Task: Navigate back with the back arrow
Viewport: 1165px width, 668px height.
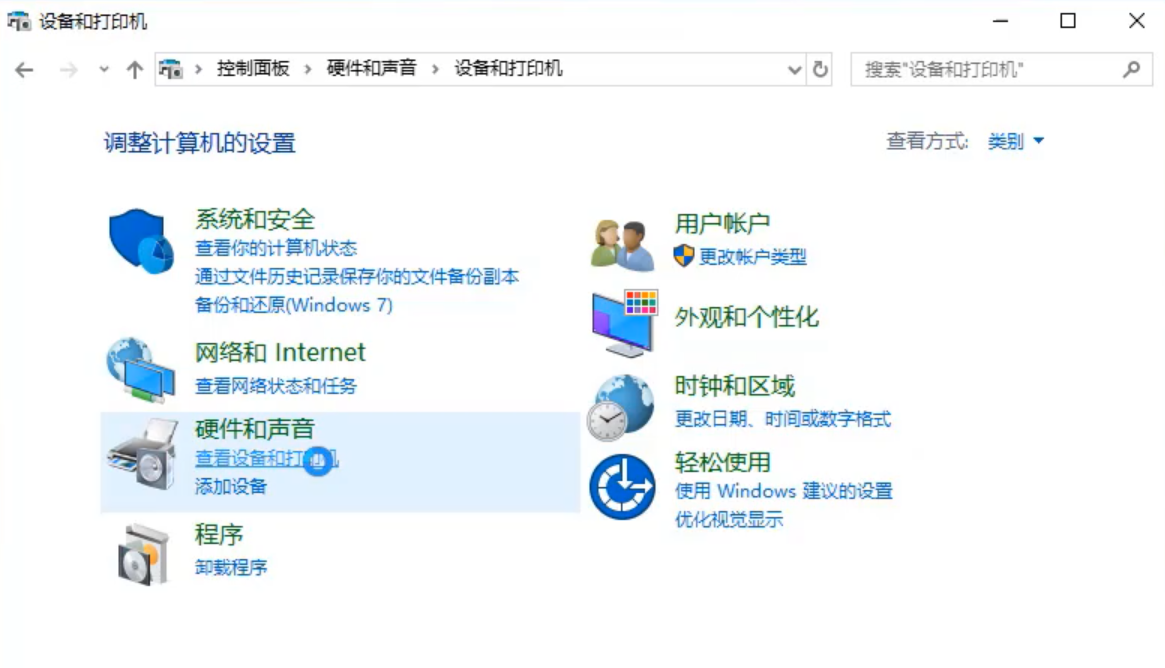Action: 24,69
